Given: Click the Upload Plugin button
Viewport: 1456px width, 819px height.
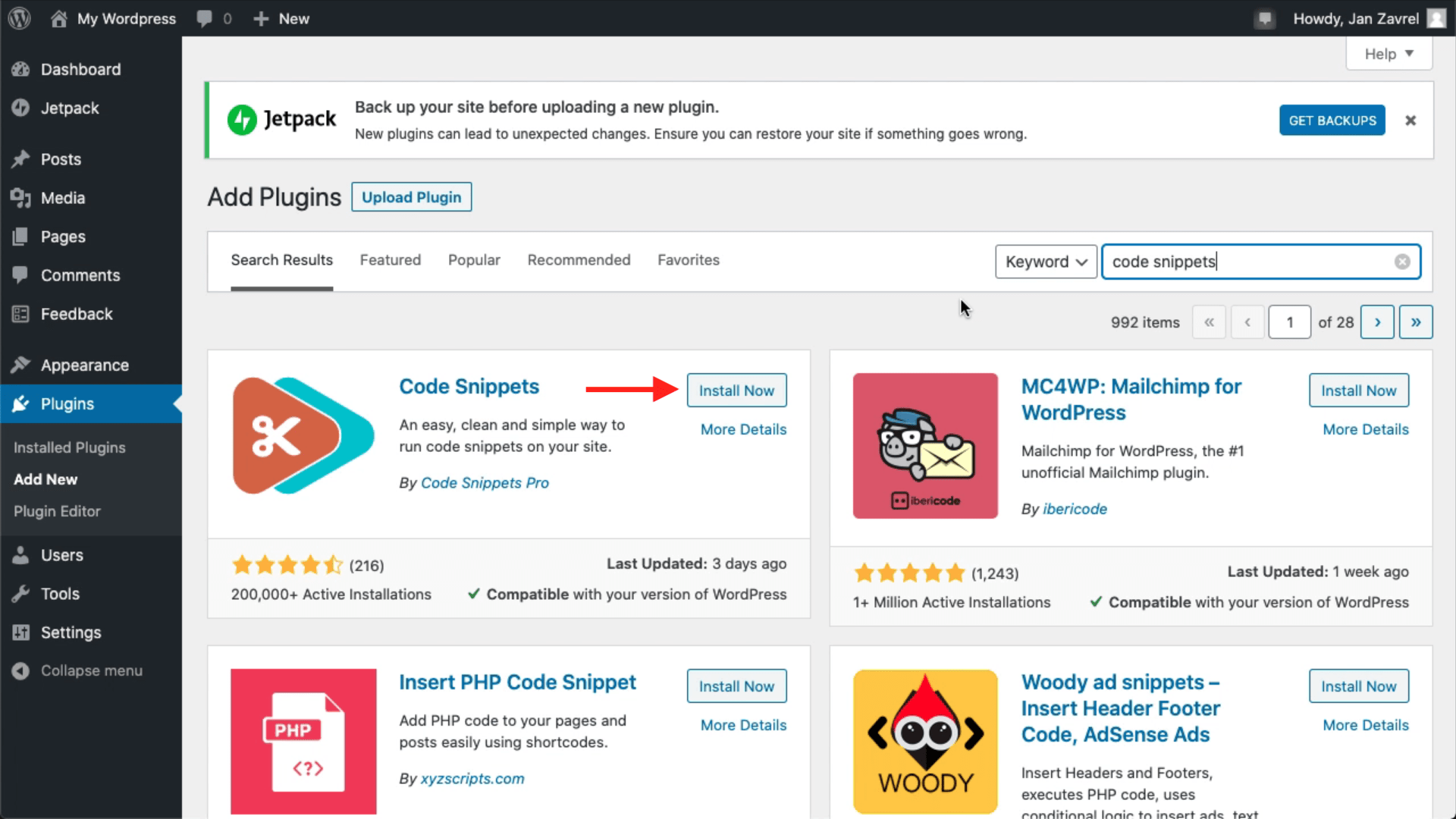Looking at the screenshot, I should pyautogui.click(x=412, y=197).
